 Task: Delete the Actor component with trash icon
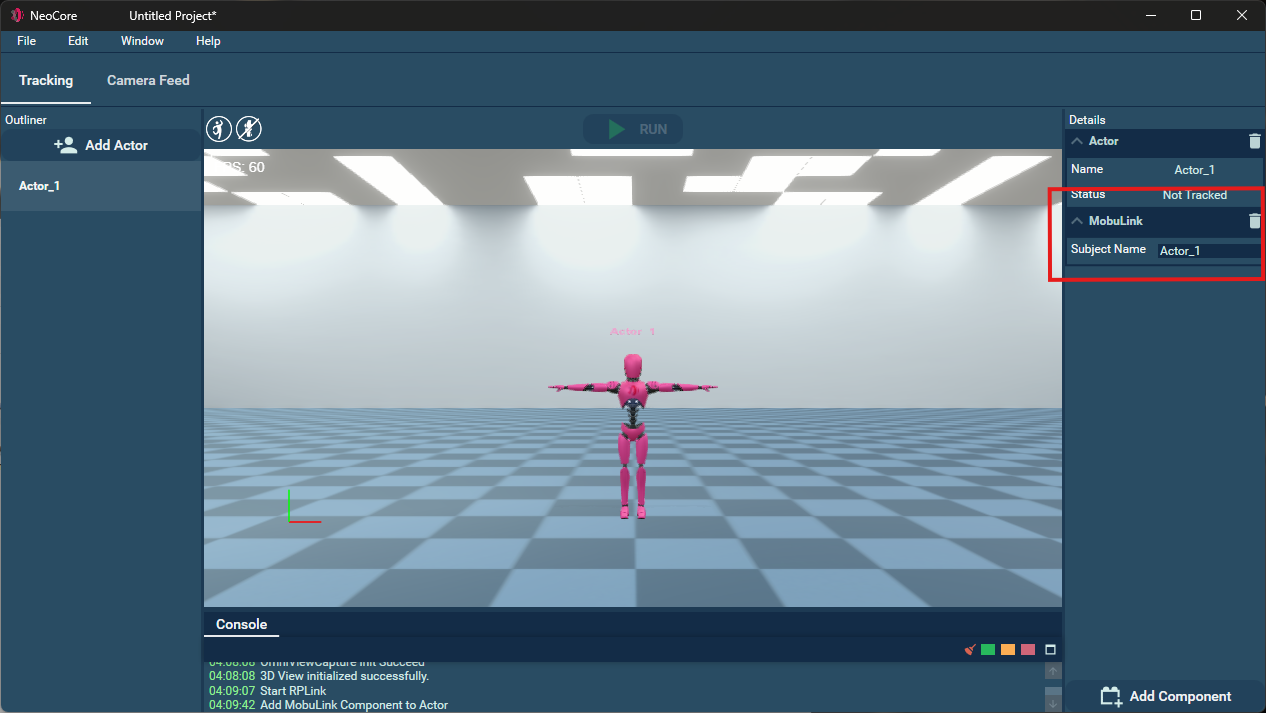[1254, 142]
